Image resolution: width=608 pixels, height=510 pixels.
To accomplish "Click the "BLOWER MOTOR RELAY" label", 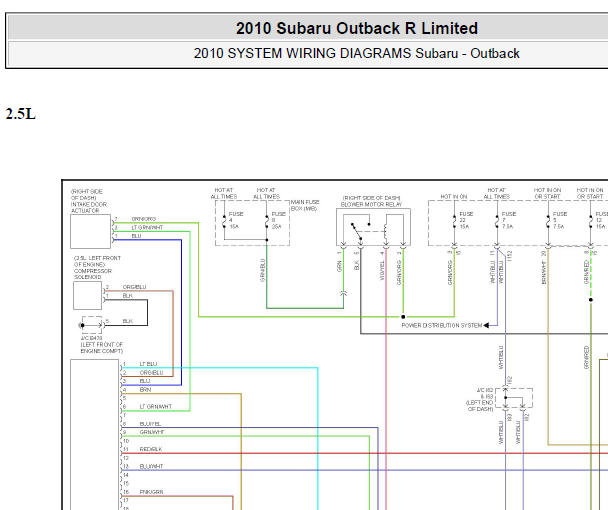I will (371, 204).
